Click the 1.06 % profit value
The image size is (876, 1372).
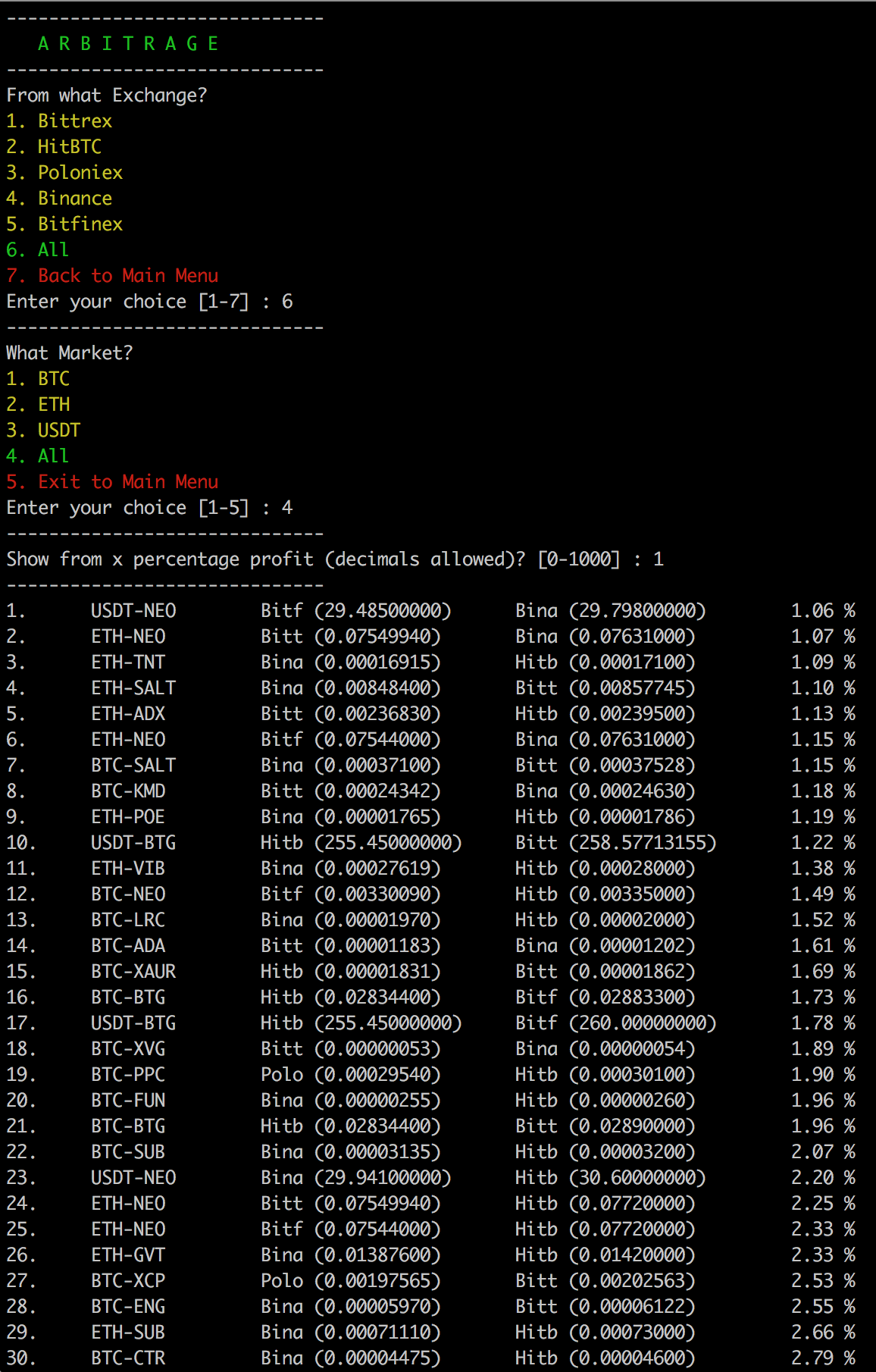pyautogui.click(x=823, y=611)
